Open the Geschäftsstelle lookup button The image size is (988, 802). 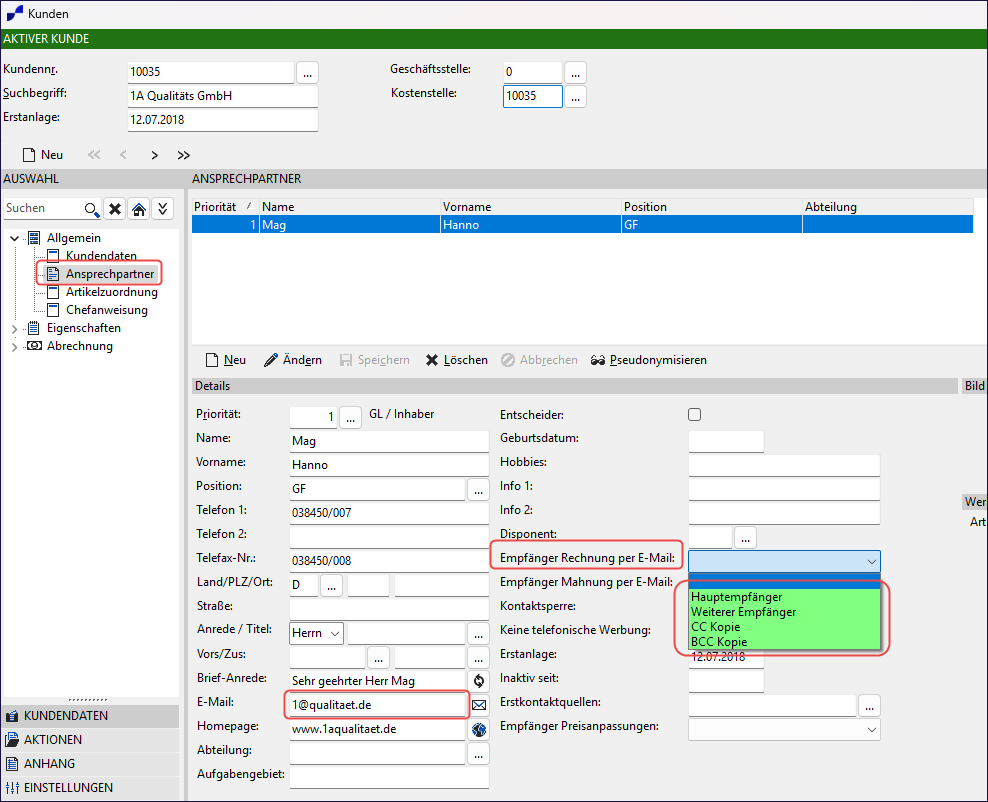pos(575,72)
